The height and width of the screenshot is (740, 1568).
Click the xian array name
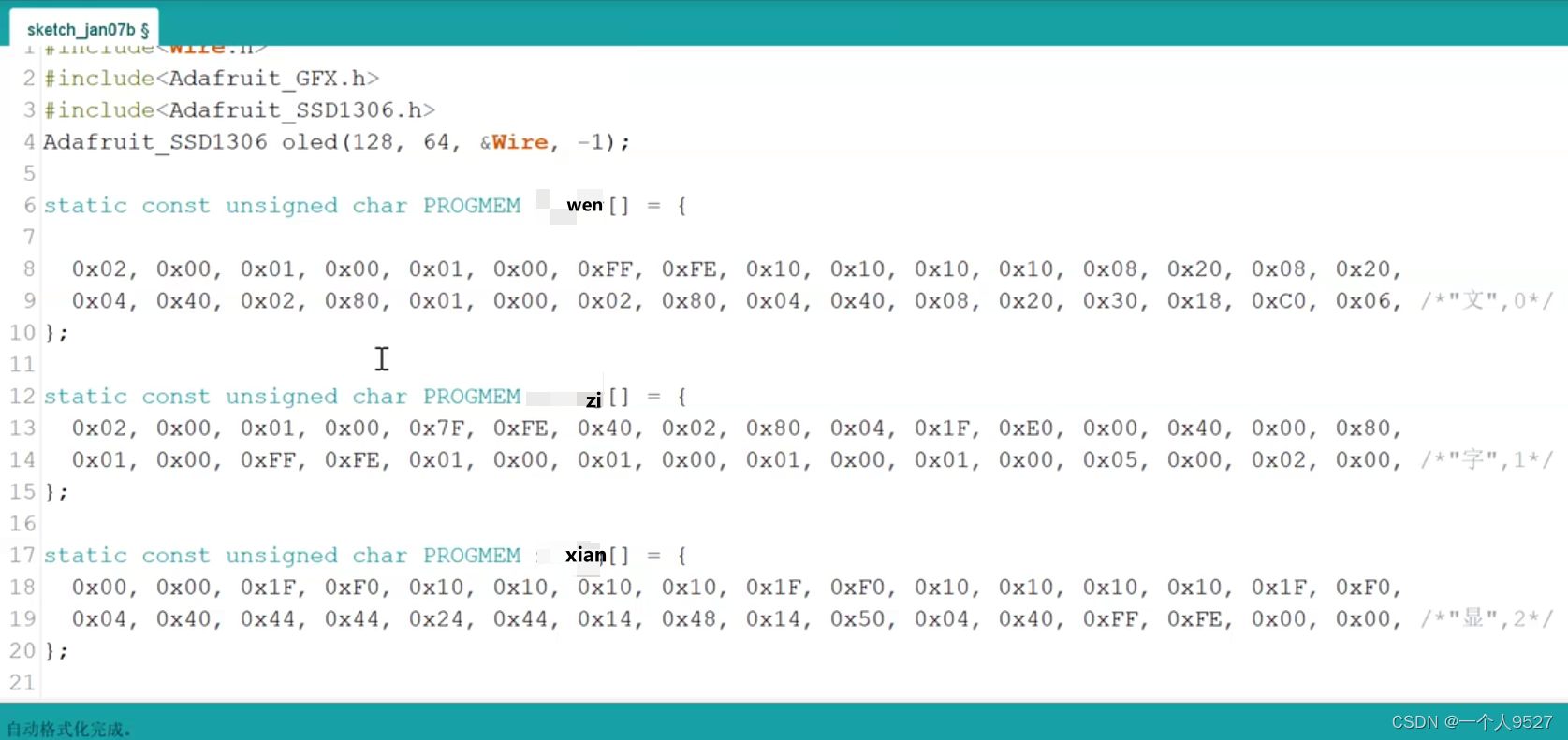click(585, 555)
